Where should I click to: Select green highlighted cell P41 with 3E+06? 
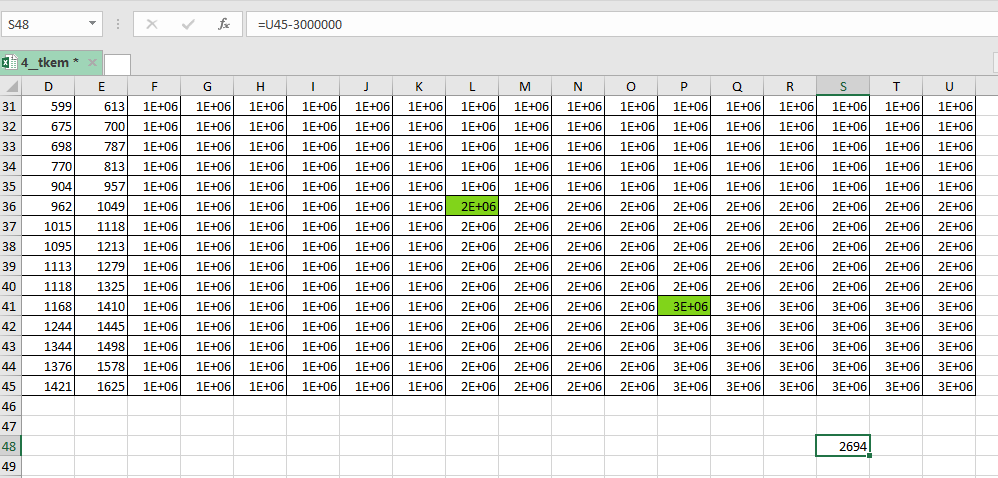pos(684,306)
